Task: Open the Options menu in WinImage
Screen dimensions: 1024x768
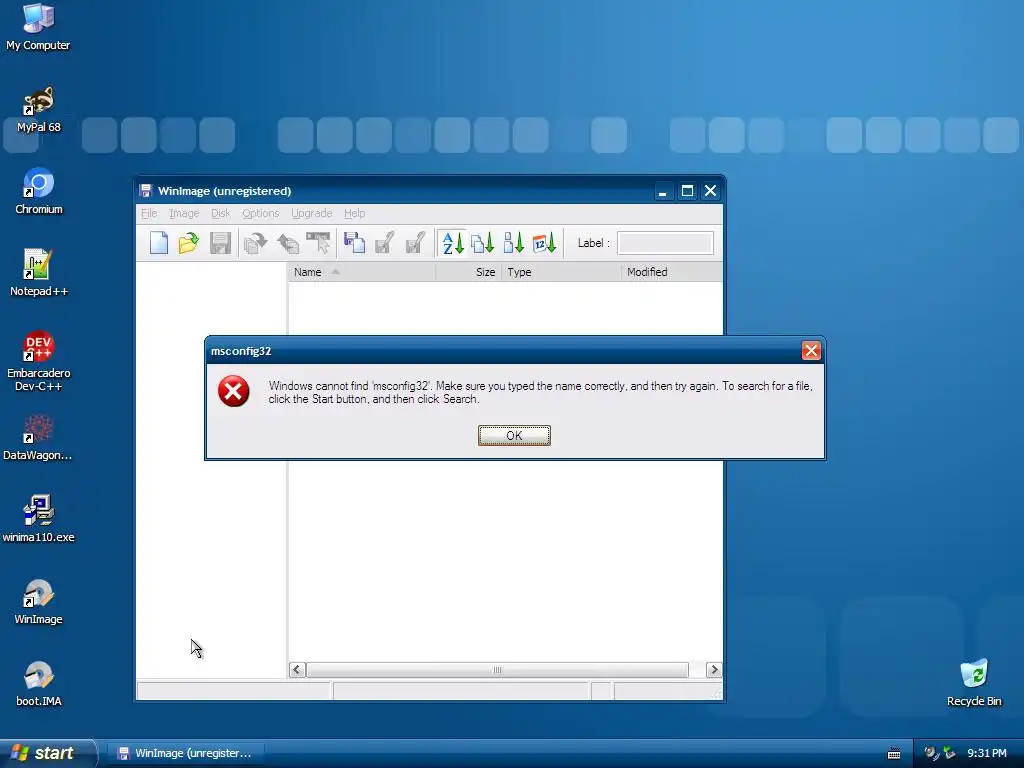Action: 261,213
